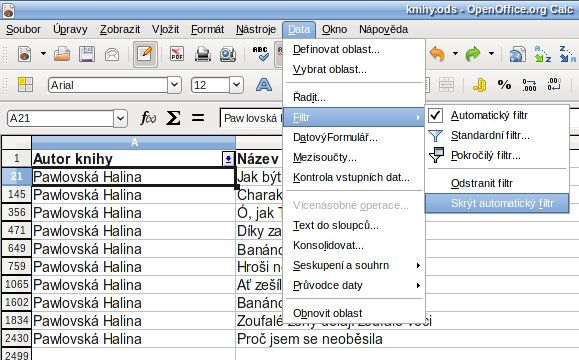Click the Sum sigma icon
The height and width of the screenshot is (360, 579).
173,118
